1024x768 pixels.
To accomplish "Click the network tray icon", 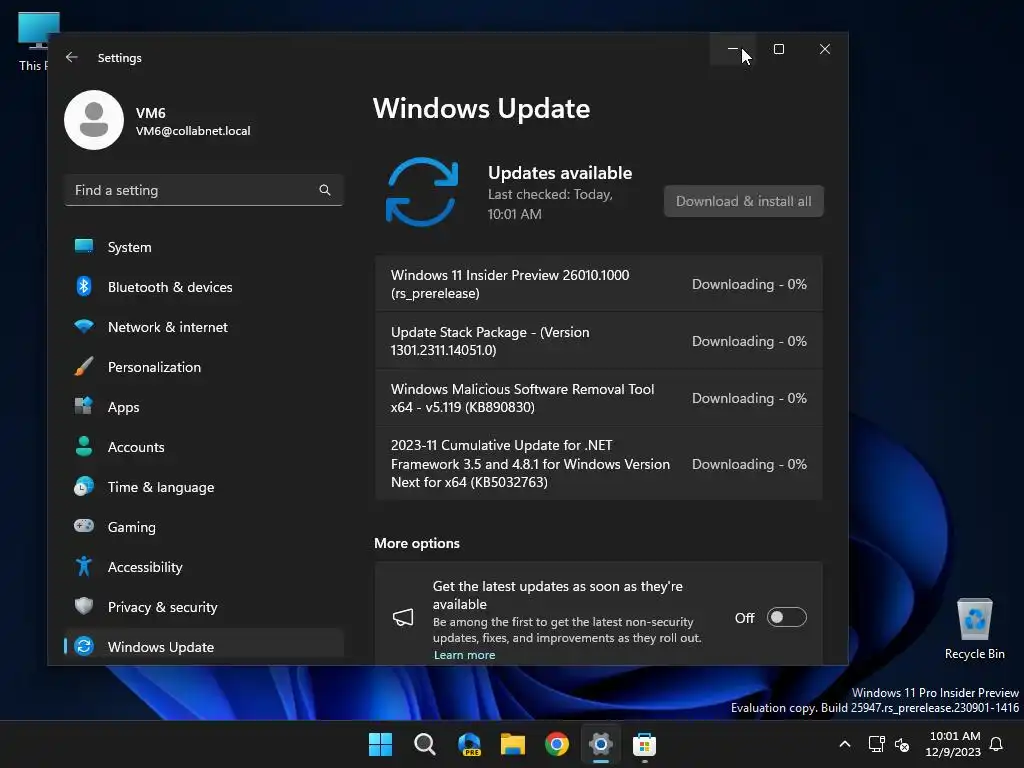I will [x=876, y=744].
